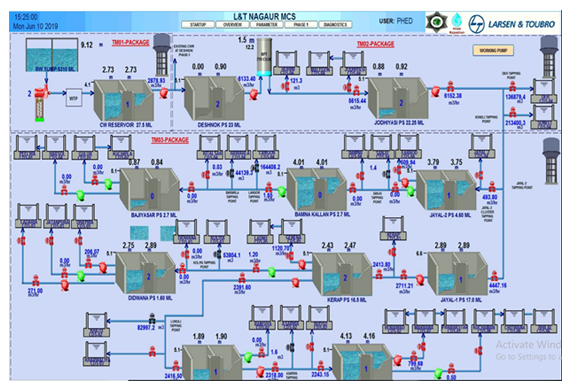Open the PARAMETER page
This screenshot has height=390, width=570.
(x=266, y=24)
